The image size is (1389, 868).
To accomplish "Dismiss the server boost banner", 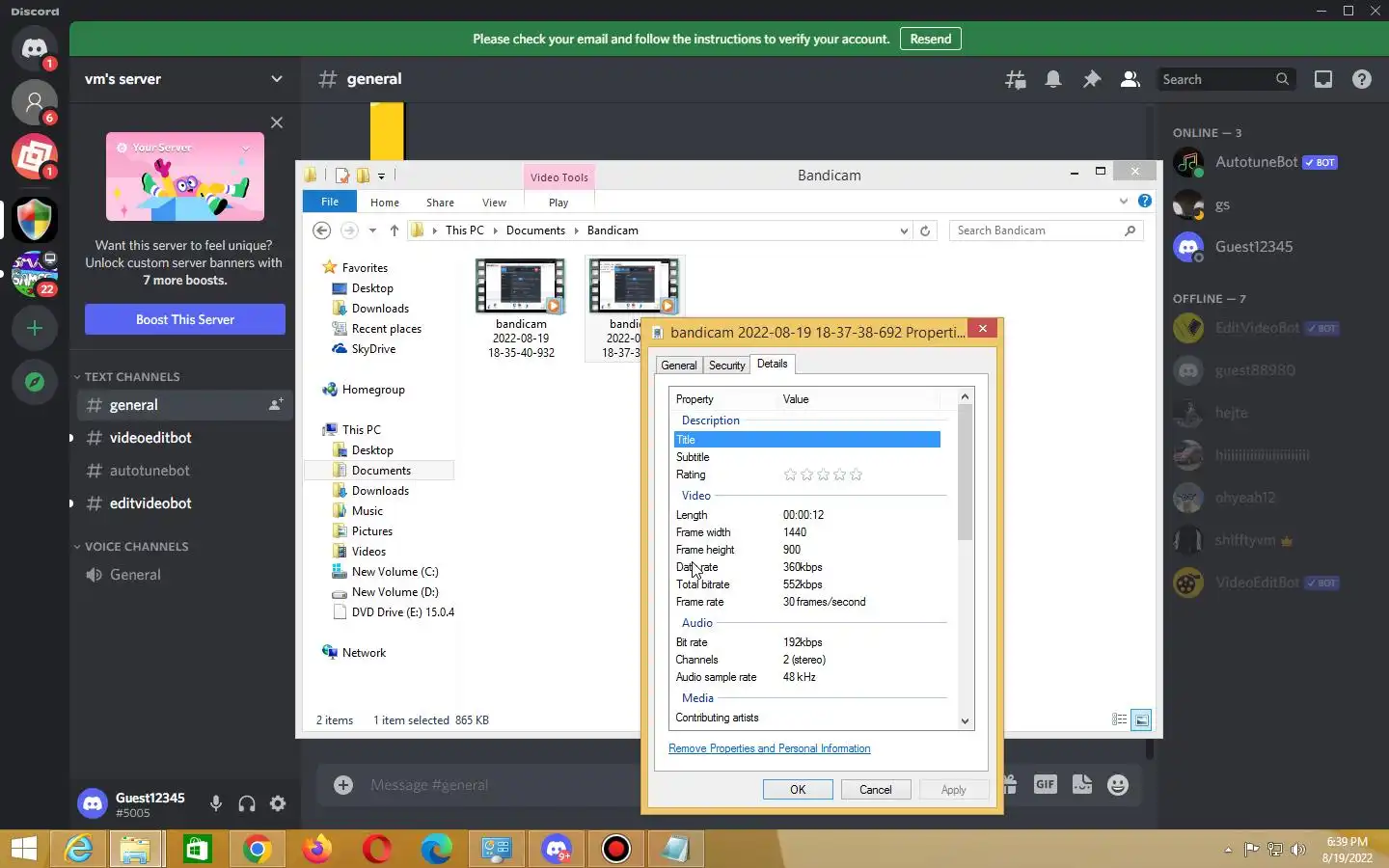I will (277, 122).
